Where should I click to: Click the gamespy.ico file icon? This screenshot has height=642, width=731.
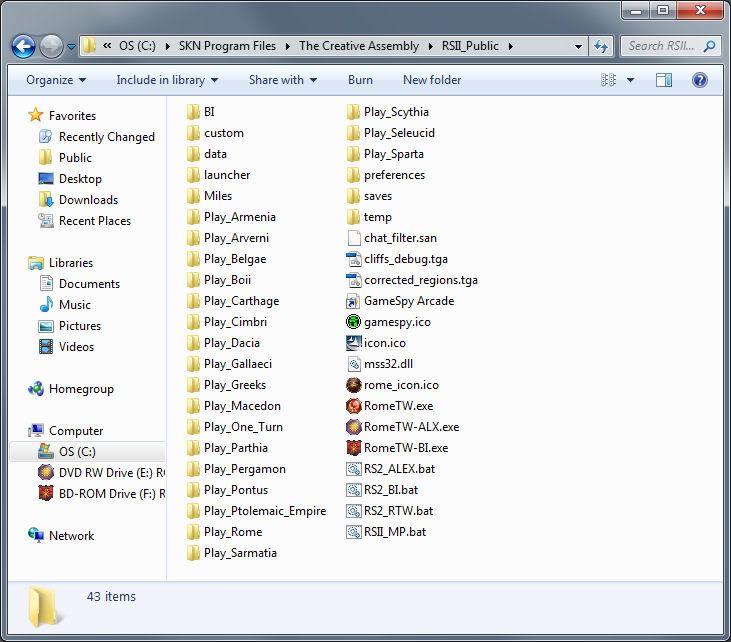[353, 322]
